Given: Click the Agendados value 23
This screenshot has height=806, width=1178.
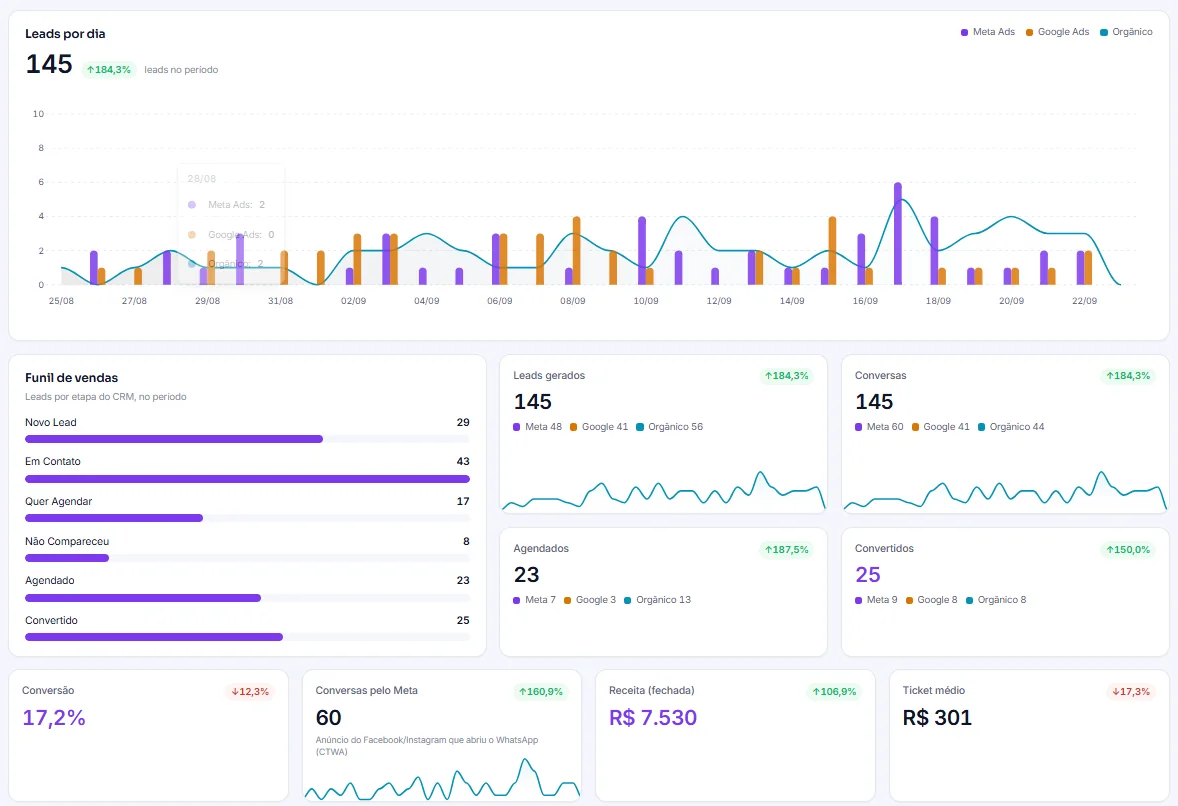Looking at the screenshot, I should [526, 575].
